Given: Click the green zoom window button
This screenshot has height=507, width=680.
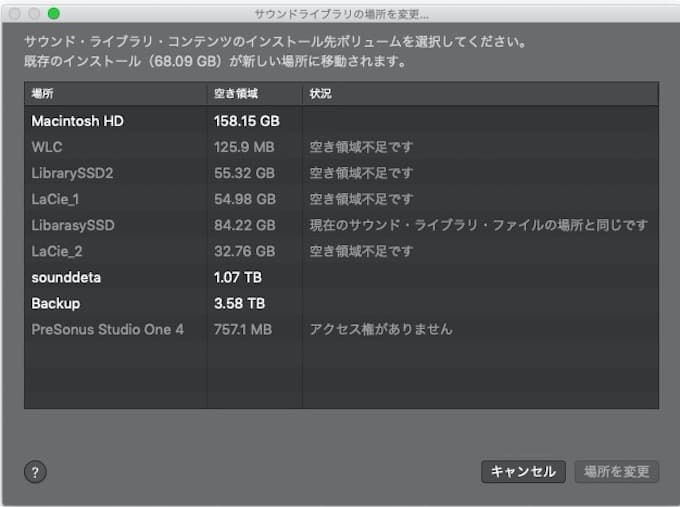Looking at the screenshot, I should (54, 13).
